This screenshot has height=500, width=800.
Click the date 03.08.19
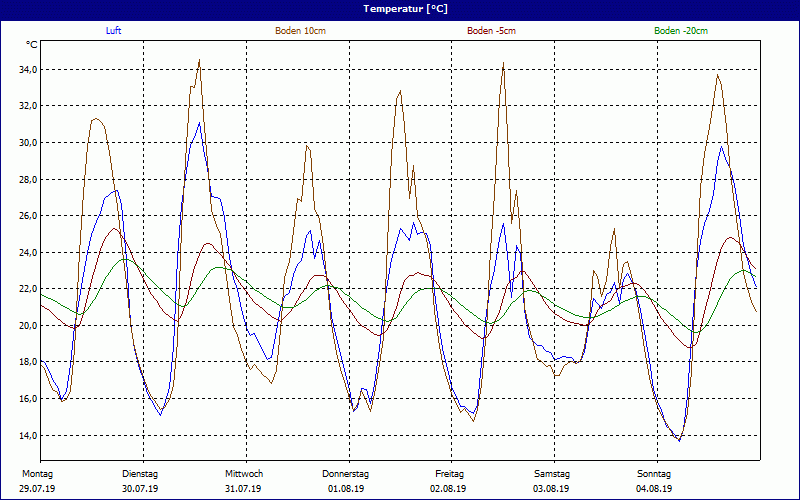pyautogui.click(x=551, y=489)
